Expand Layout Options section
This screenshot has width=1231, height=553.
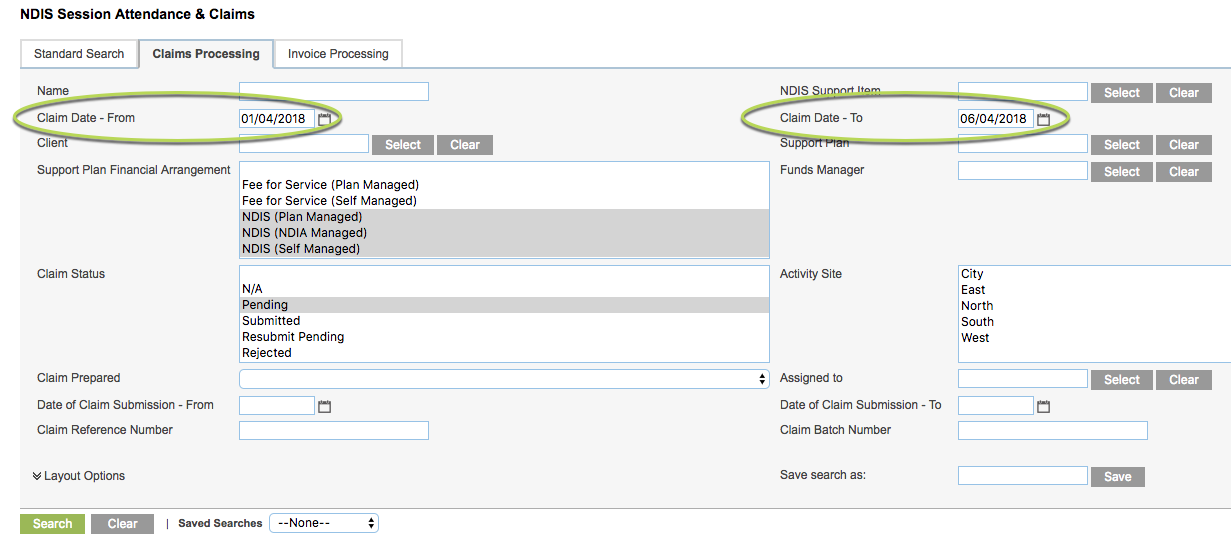79,476
